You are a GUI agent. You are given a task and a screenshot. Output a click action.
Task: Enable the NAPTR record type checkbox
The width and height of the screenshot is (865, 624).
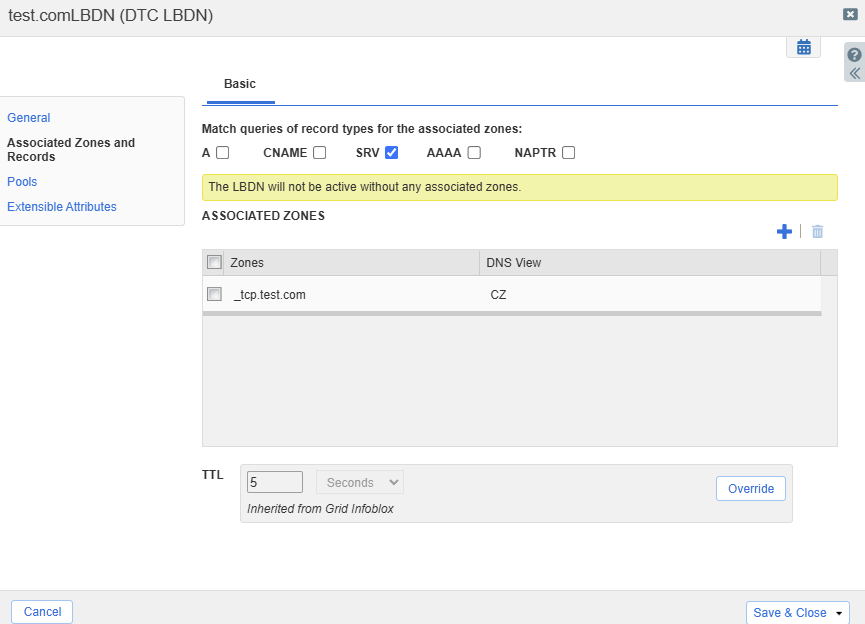568,153
